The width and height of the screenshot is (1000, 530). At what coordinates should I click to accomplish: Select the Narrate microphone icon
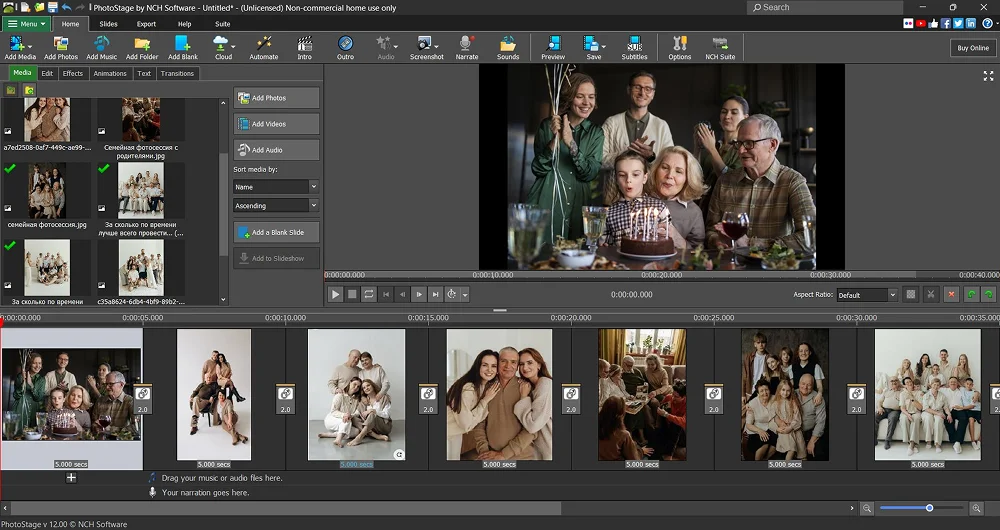click(x=466, y=47)
